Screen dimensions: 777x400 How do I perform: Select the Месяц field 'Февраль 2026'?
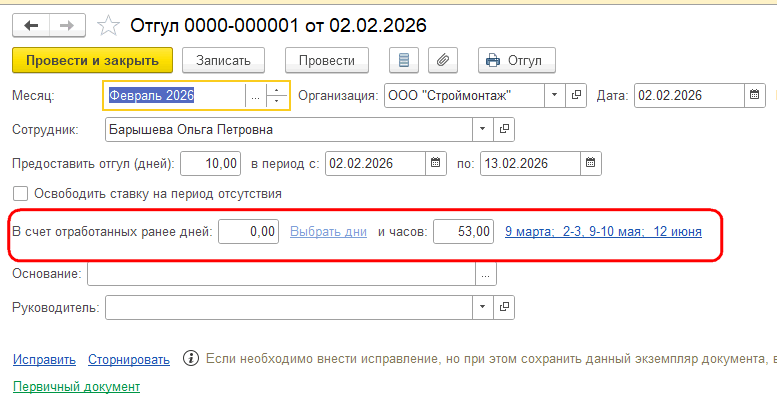click(174, 95)
